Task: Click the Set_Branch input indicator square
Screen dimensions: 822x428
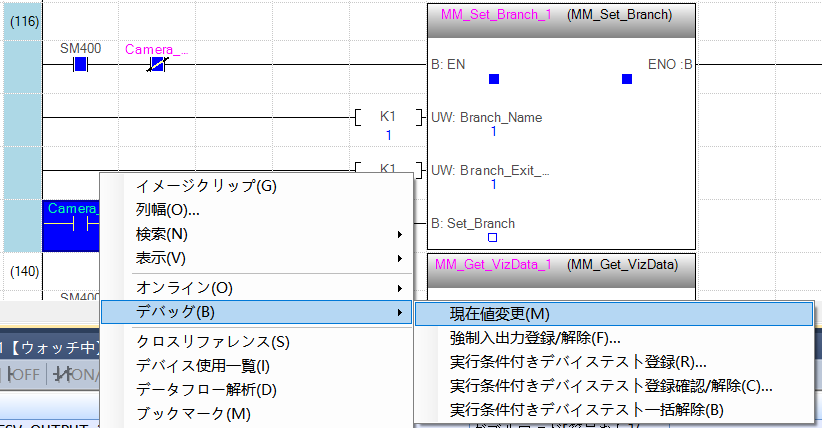Action: click(x=492, y=238)
